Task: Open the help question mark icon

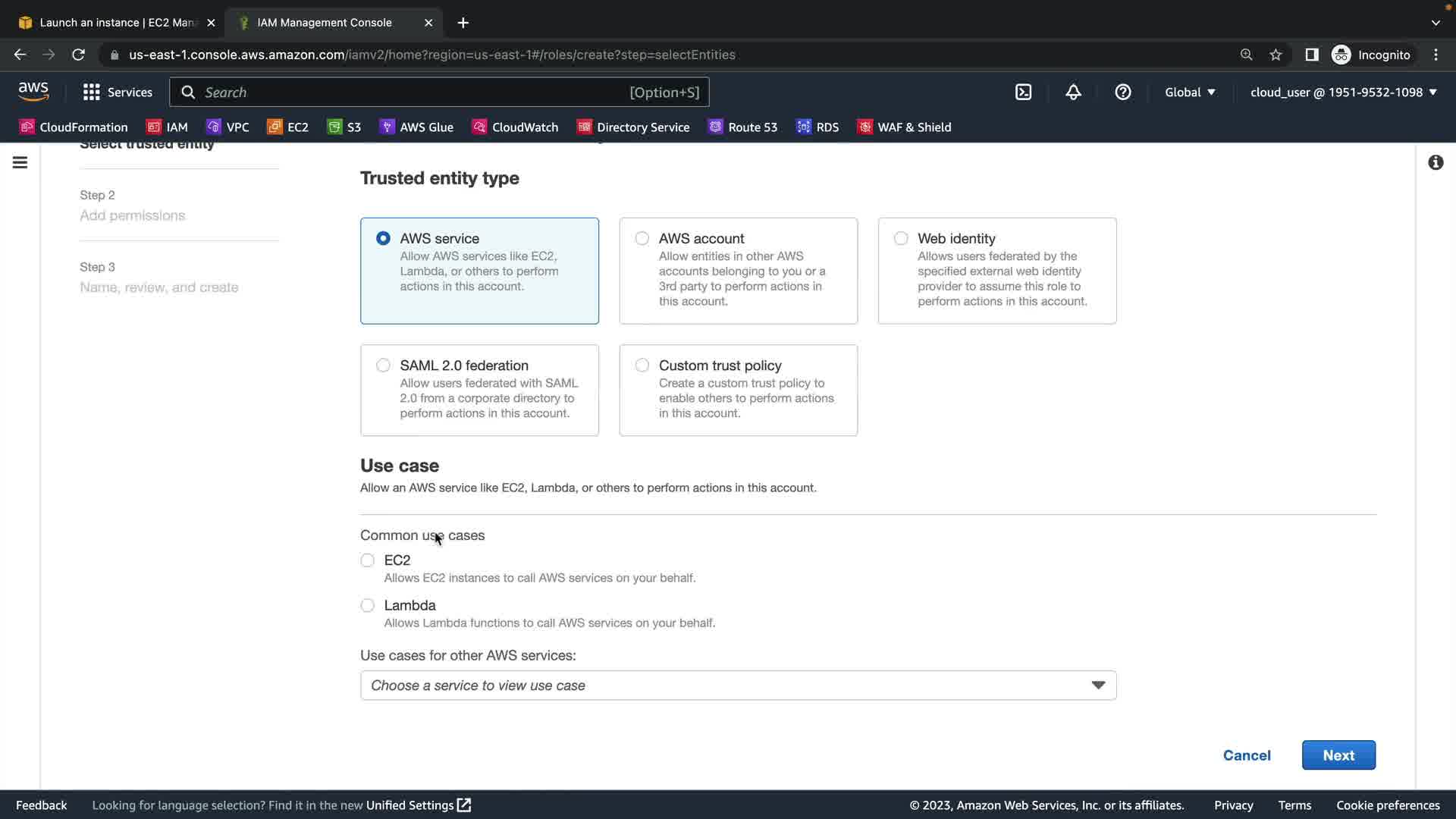Action: coord(1122,92)
